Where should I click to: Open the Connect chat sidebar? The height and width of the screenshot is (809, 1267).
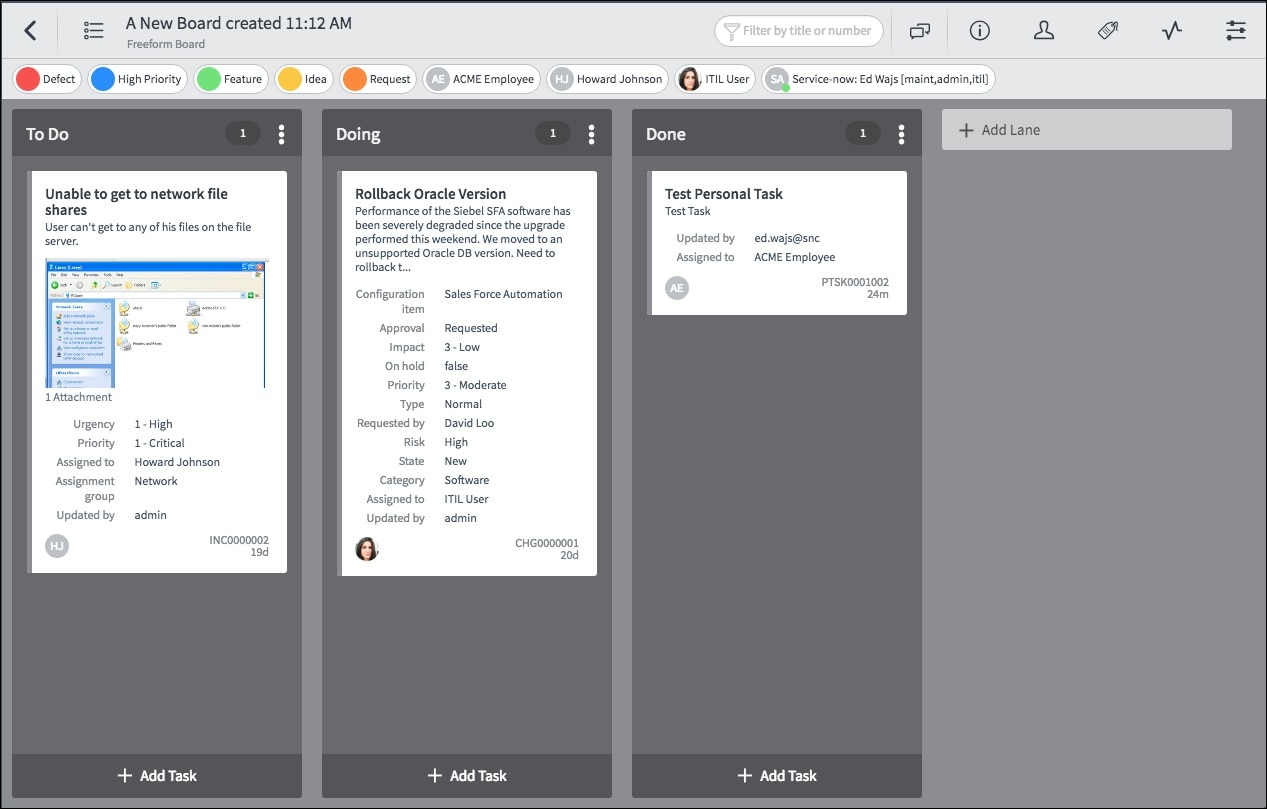pos(919,30)
